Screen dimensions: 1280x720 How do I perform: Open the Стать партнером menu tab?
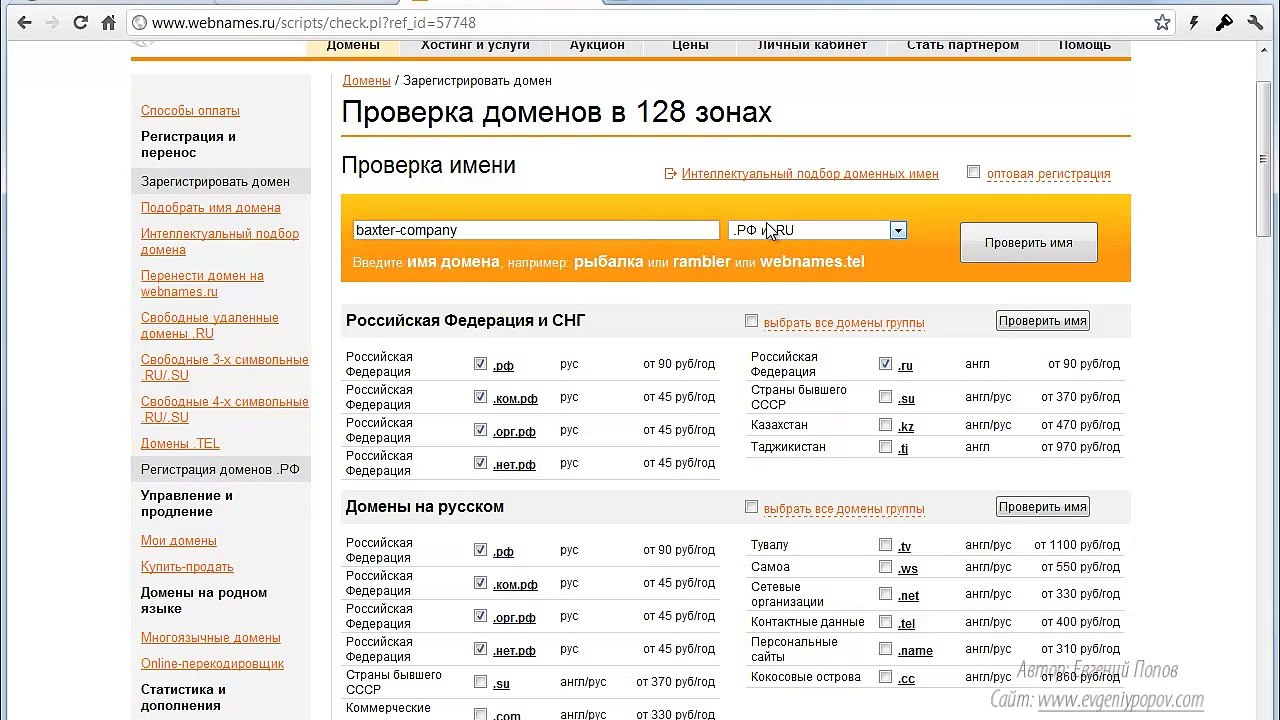[x=963, y=46]
